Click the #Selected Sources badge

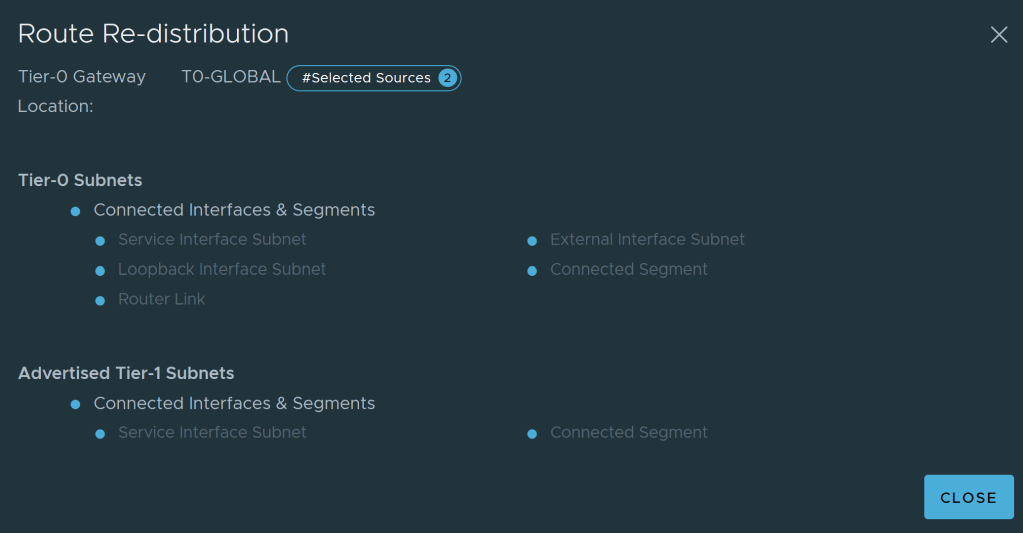click(366, 78)
